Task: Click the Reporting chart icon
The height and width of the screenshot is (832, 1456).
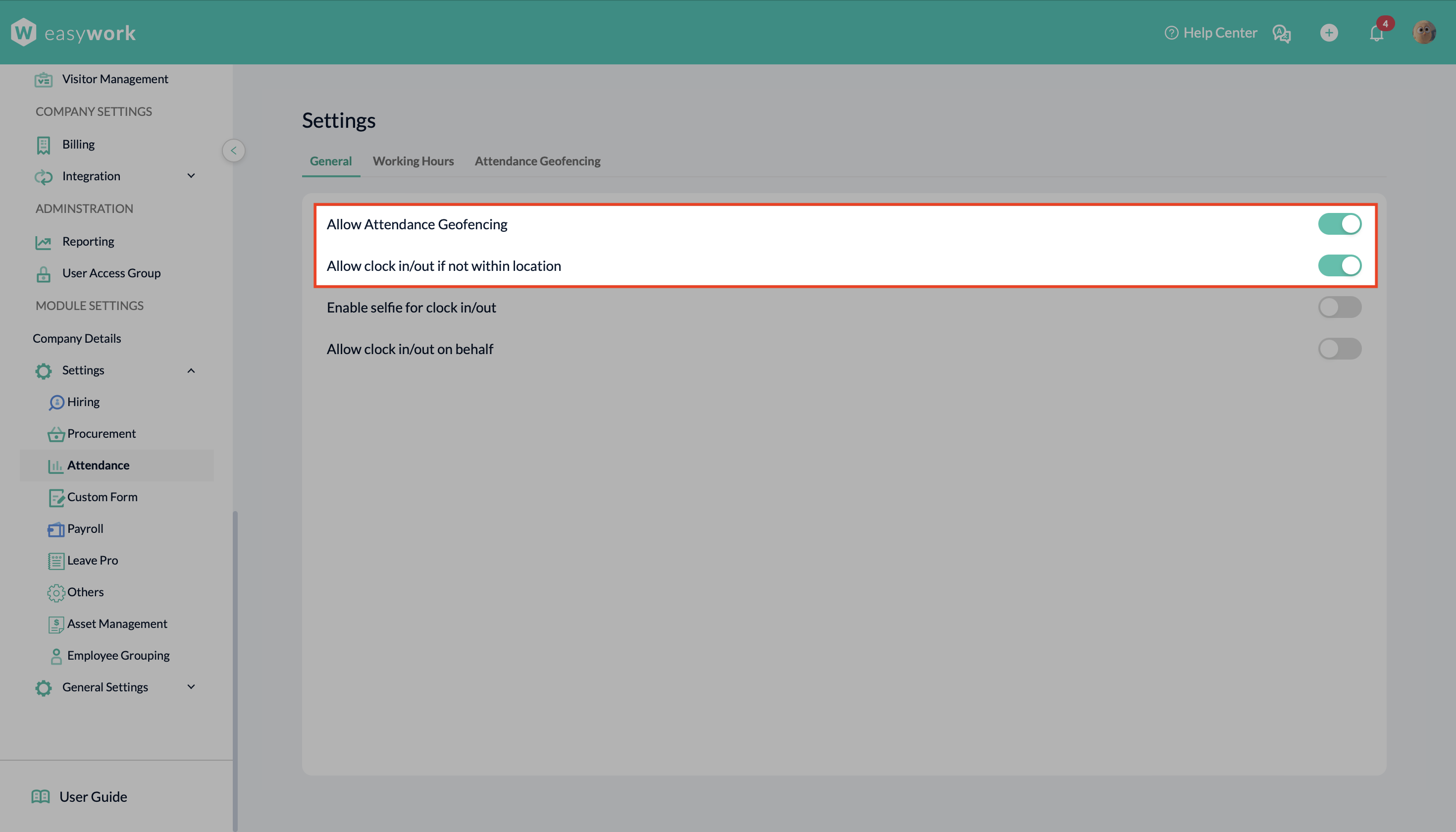Action: (x=44, y=242)
